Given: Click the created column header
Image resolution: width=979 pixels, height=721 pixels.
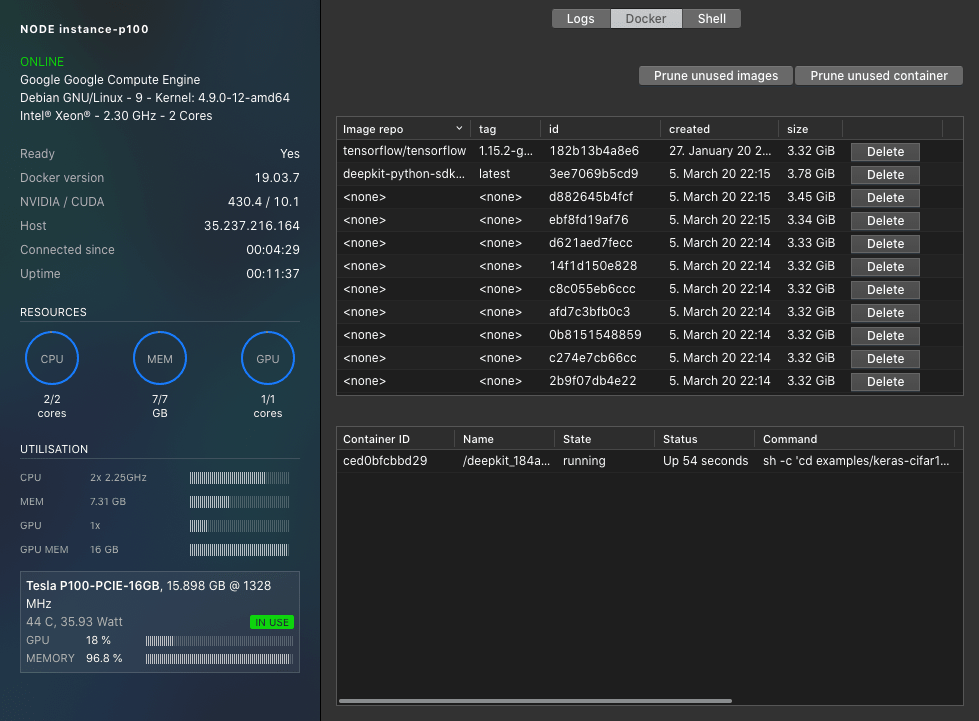Looking at the screenshot, I should pos(720,129).
